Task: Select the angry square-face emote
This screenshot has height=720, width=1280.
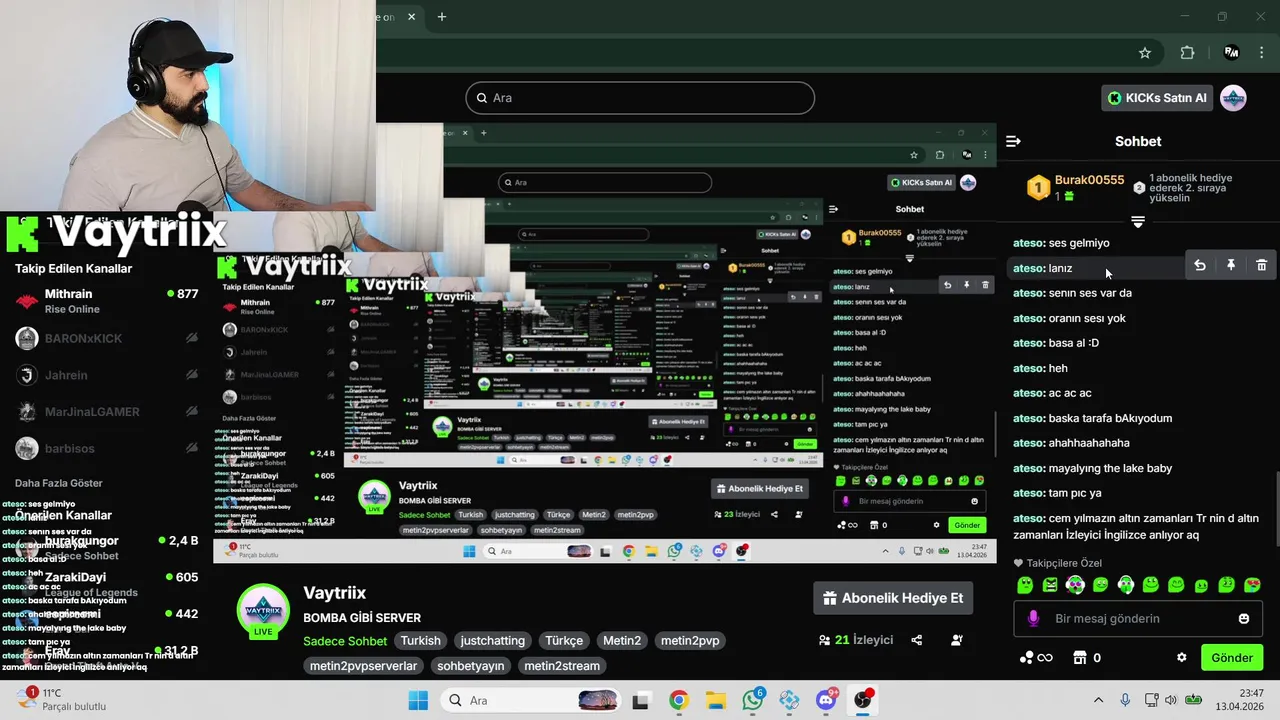Action: click(x=1050, y=585)
